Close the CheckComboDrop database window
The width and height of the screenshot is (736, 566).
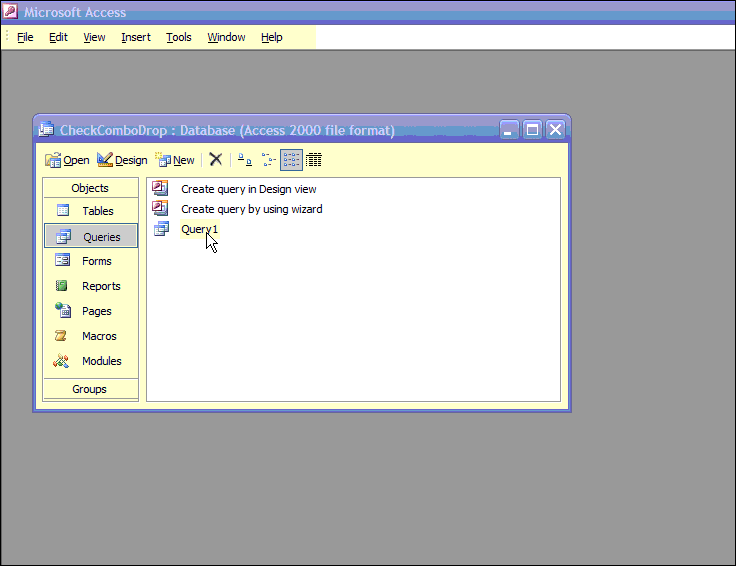coord(555,130)
